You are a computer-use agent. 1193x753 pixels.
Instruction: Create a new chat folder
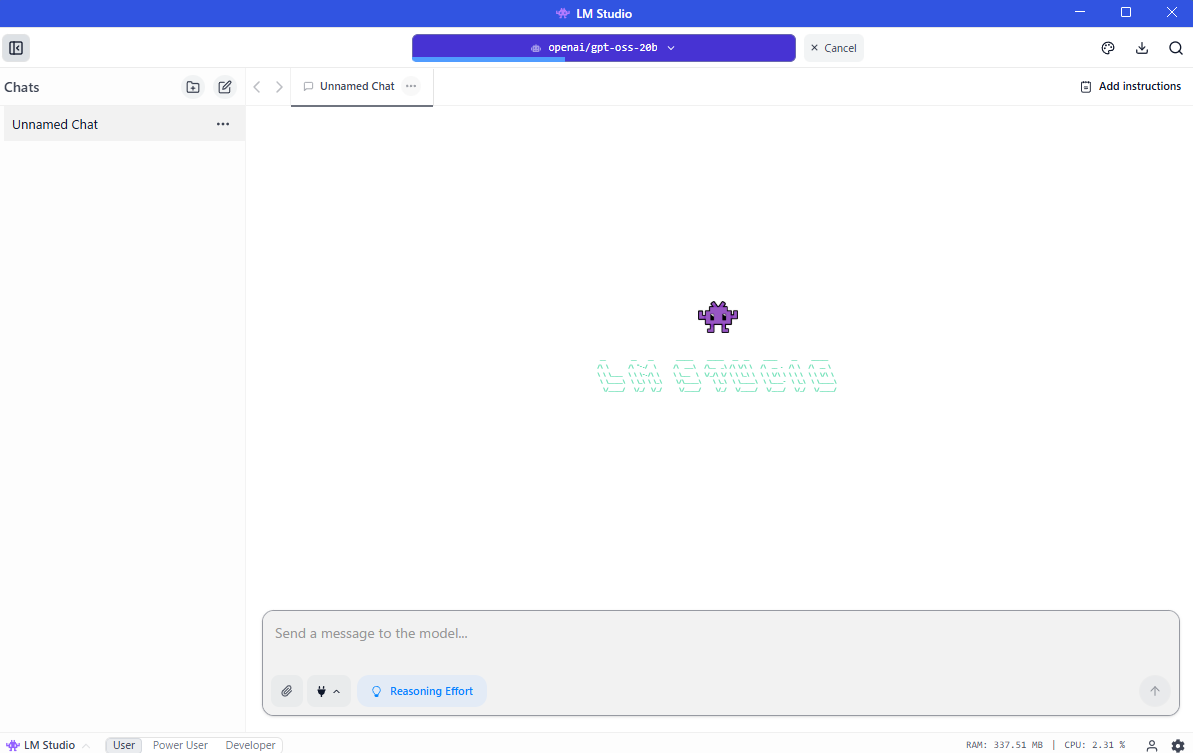[x=193, y=87]
